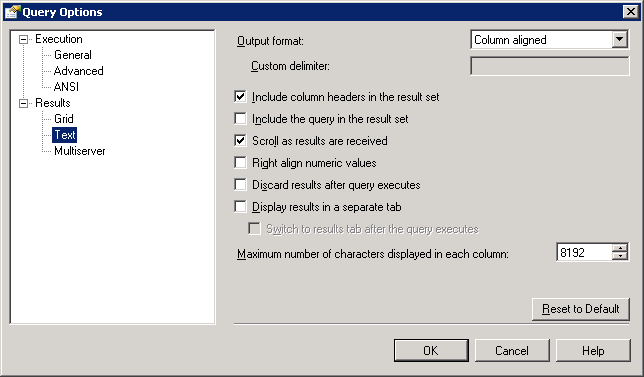The width and height of the screenshot is (644, 377).
Task: Check Display results in a separate tab
Action: [240, 207]
